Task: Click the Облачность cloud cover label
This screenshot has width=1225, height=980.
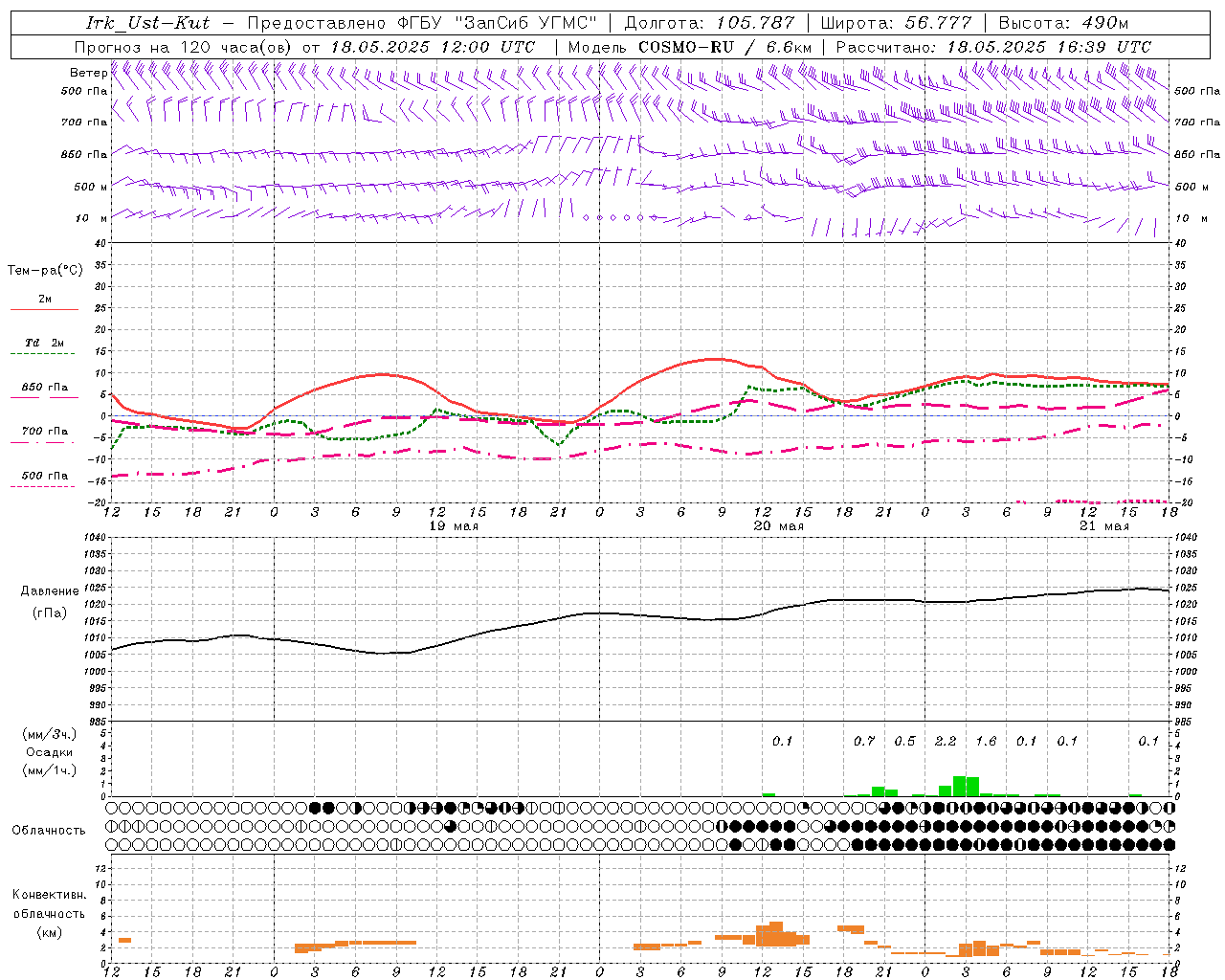Action: 49,831
